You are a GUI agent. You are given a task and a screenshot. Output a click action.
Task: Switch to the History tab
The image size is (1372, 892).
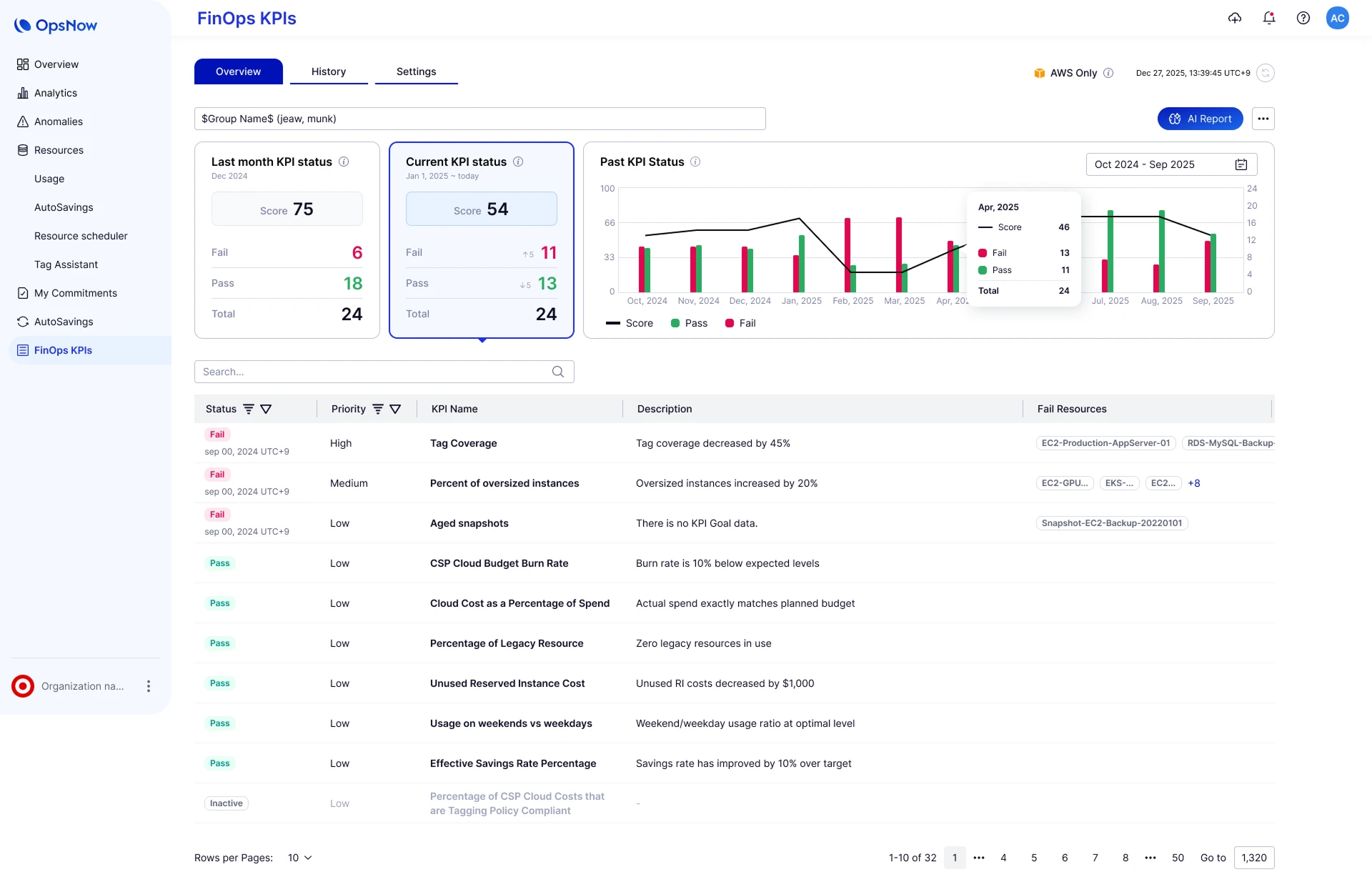(x=329, y=71)
